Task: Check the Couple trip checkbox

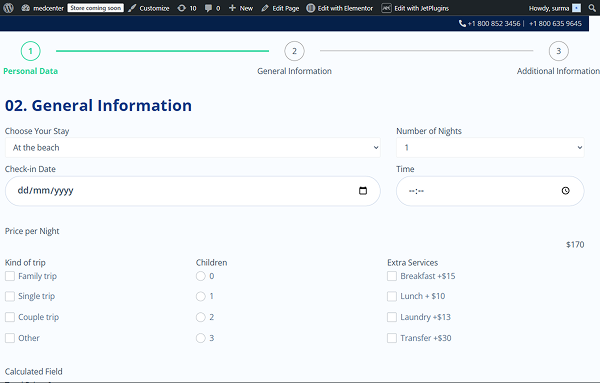Action: coord(10,317)
